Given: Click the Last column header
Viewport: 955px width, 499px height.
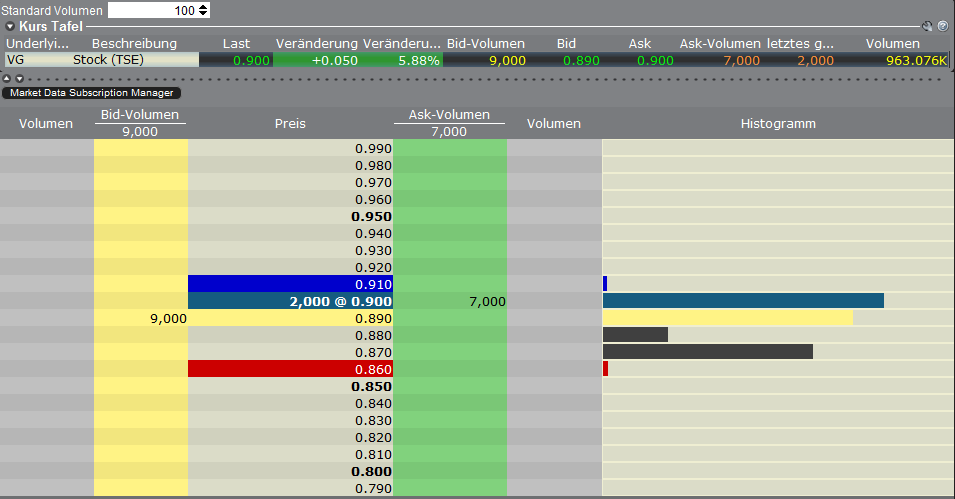Looking at the screenshot, I should [x=236, y=43].
